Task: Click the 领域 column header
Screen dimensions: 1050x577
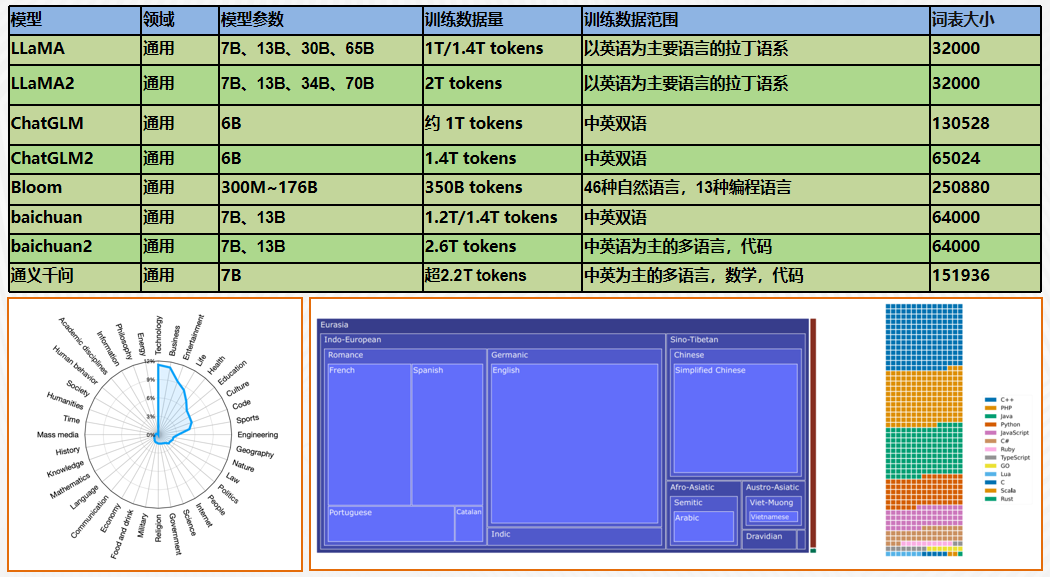Action: click(x=179, y=20)
